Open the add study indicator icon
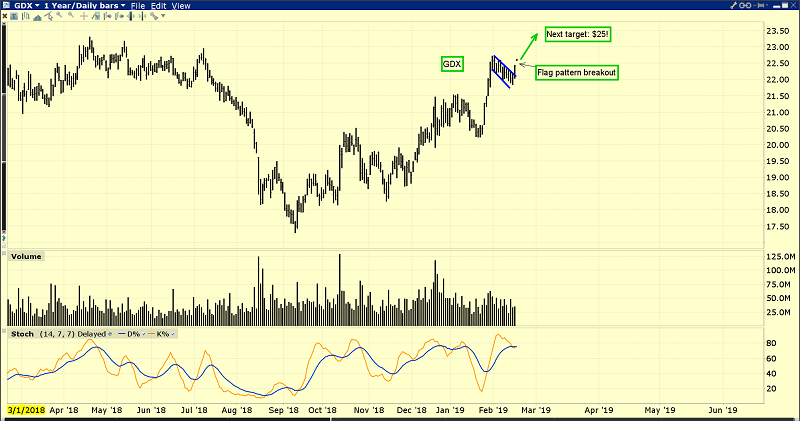Viewport: 800px width, 421px height. (96, 16)
